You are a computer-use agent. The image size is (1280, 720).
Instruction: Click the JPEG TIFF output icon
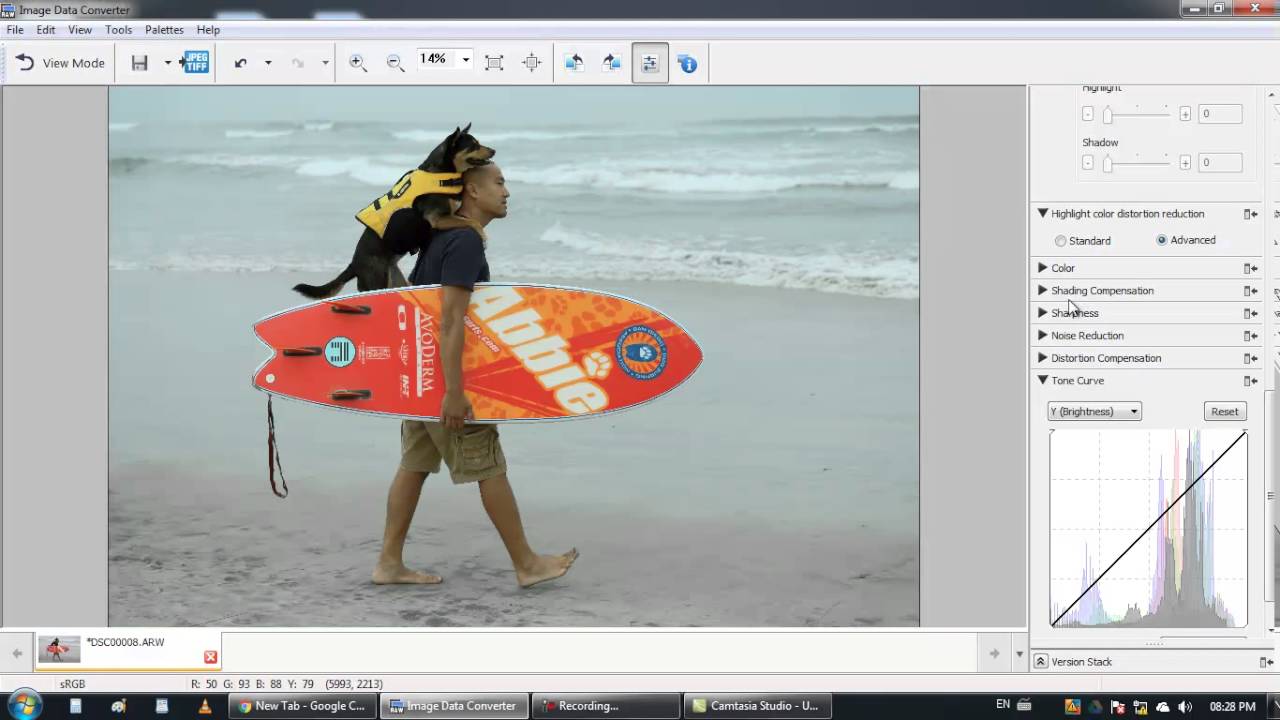tap(194, 63)
